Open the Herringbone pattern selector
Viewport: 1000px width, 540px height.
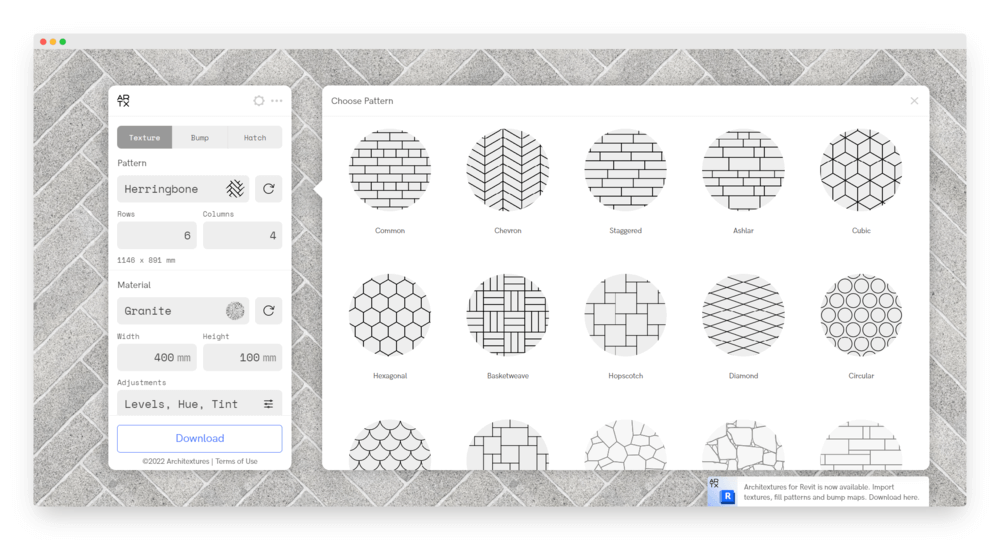tap(183, 189)
